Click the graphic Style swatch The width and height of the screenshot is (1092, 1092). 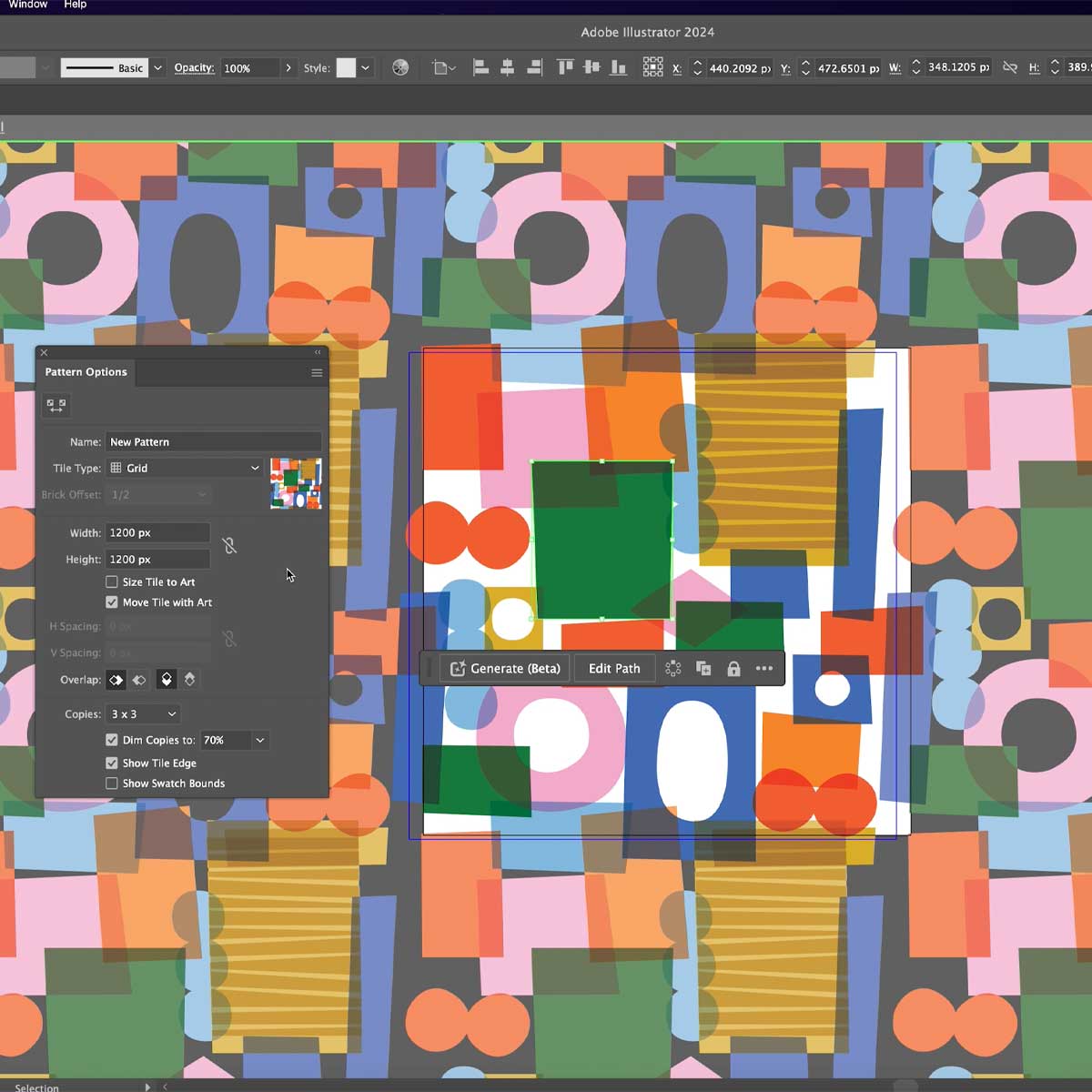346,67
